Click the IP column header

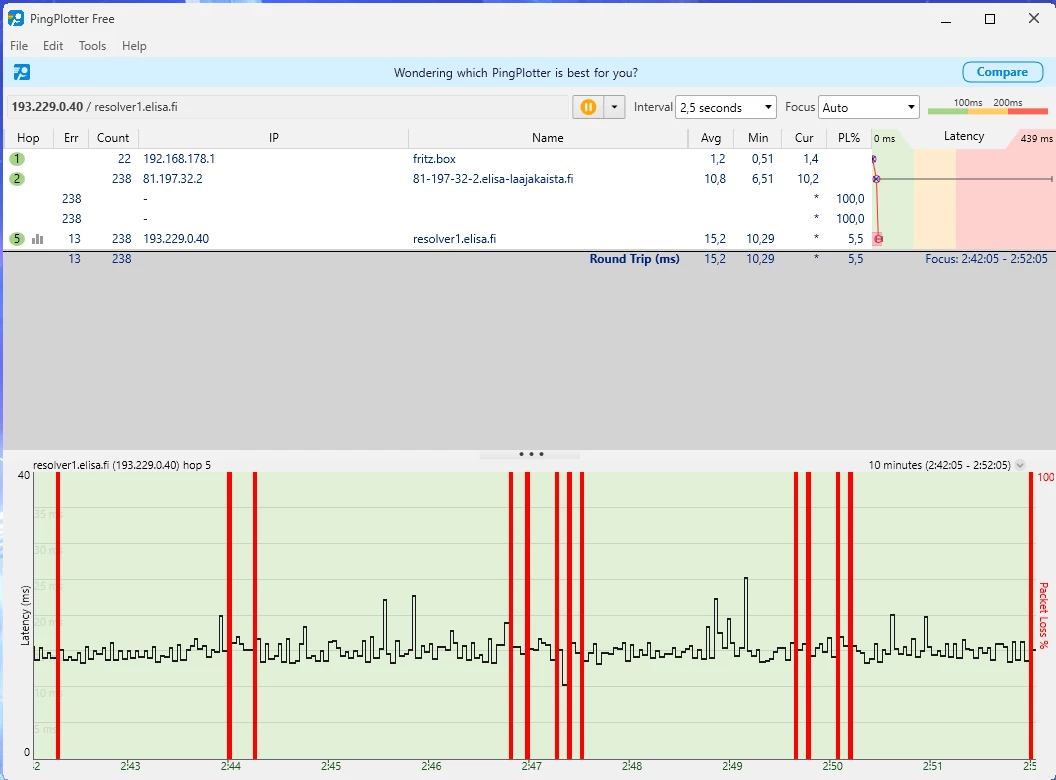pyautogui.click(x=273, y=137)
